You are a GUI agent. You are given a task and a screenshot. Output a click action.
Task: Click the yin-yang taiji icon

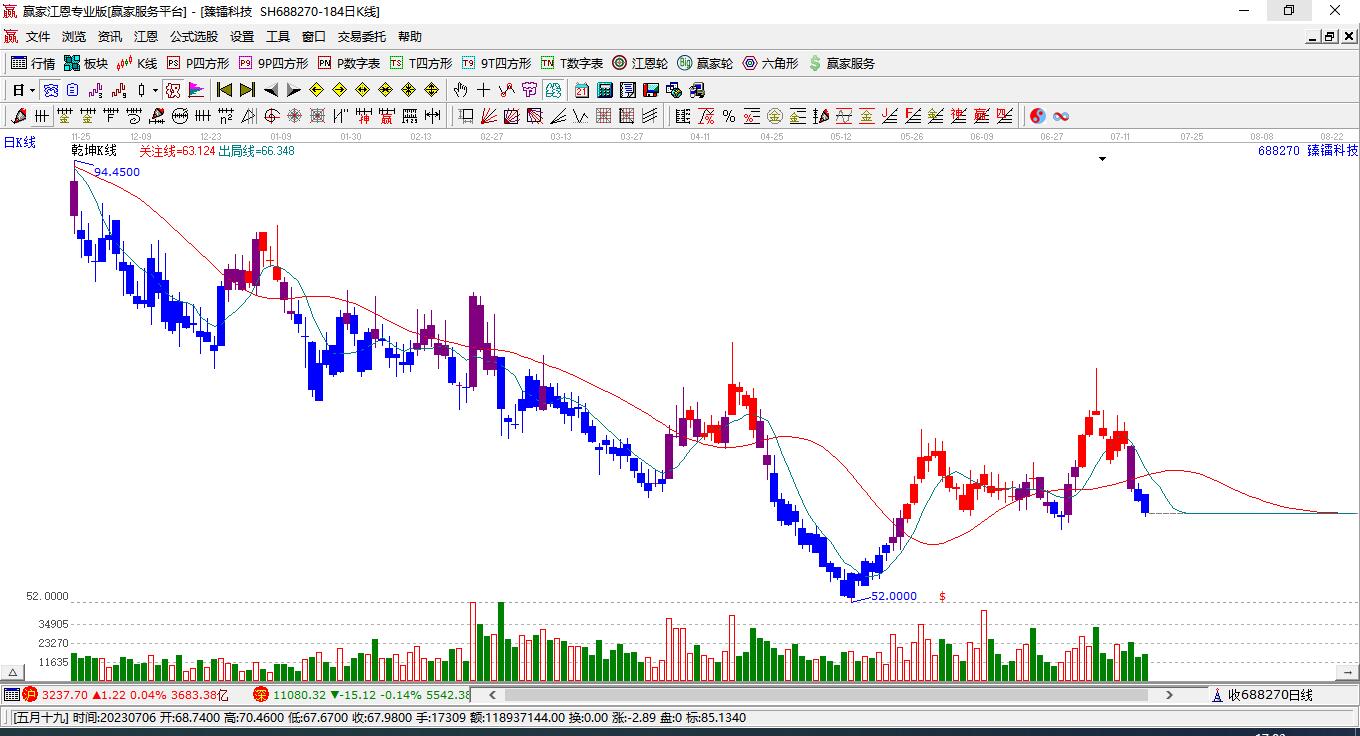1038,116
